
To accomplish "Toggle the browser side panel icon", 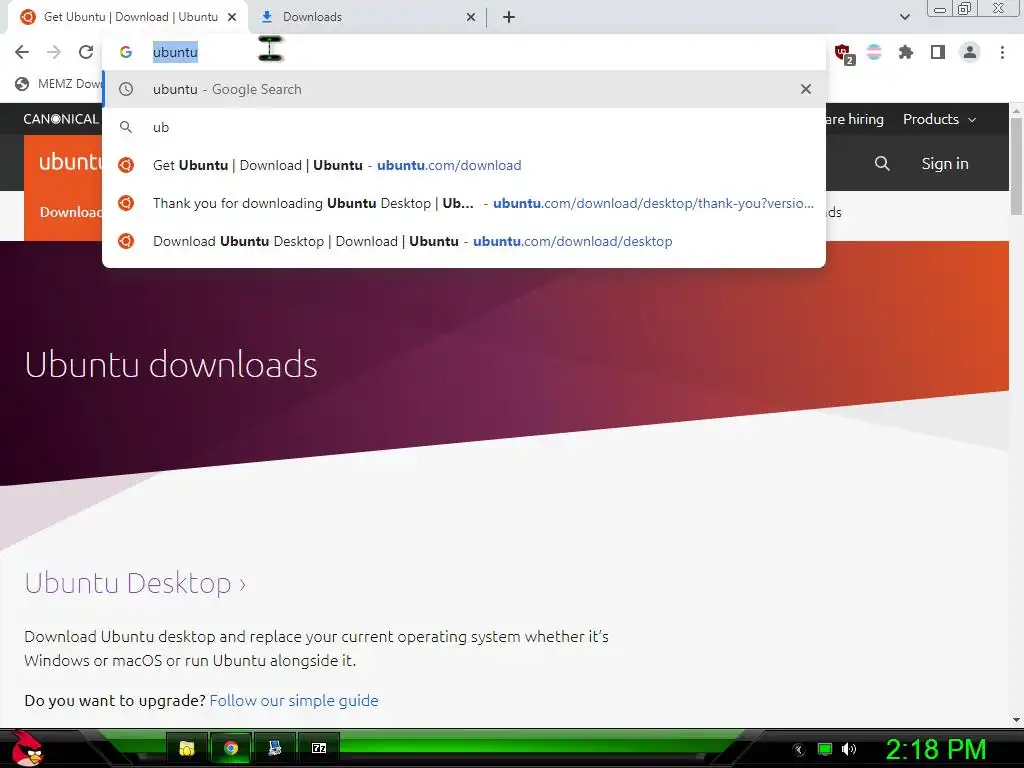I will pyautogui.click(x=938, y=52).
